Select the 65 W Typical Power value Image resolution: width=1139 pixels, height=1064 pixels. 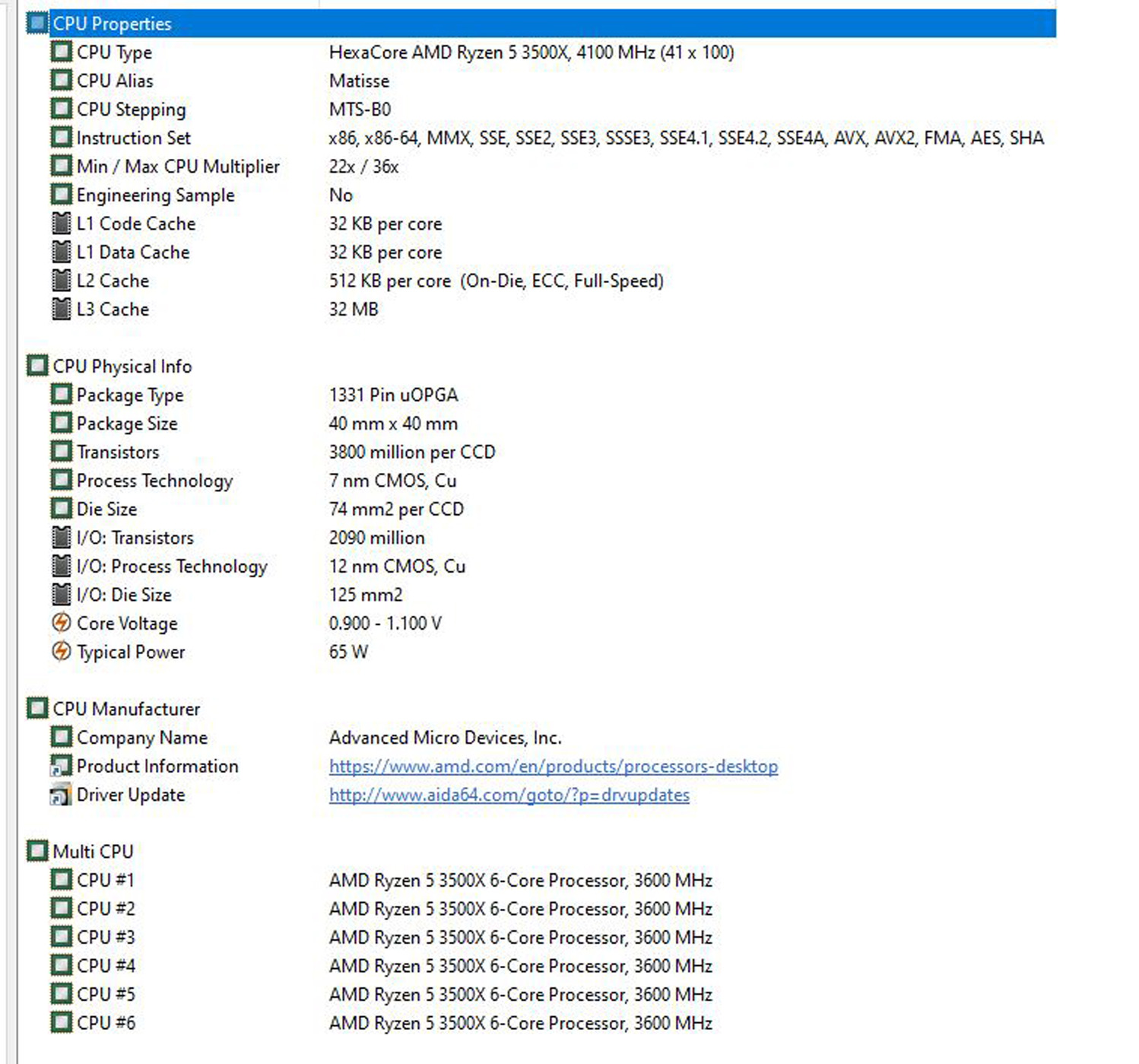click(x=348, y=652)
